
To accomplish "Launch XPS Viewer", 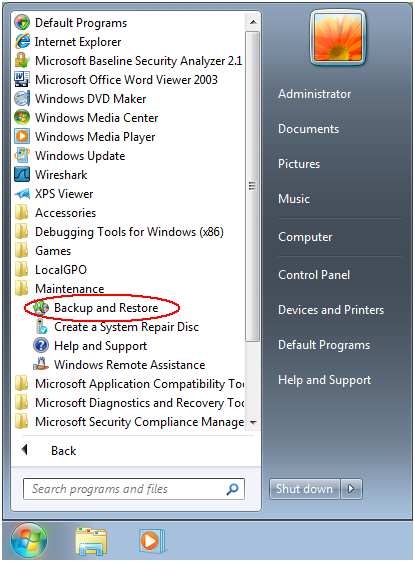I will [64, 194].
